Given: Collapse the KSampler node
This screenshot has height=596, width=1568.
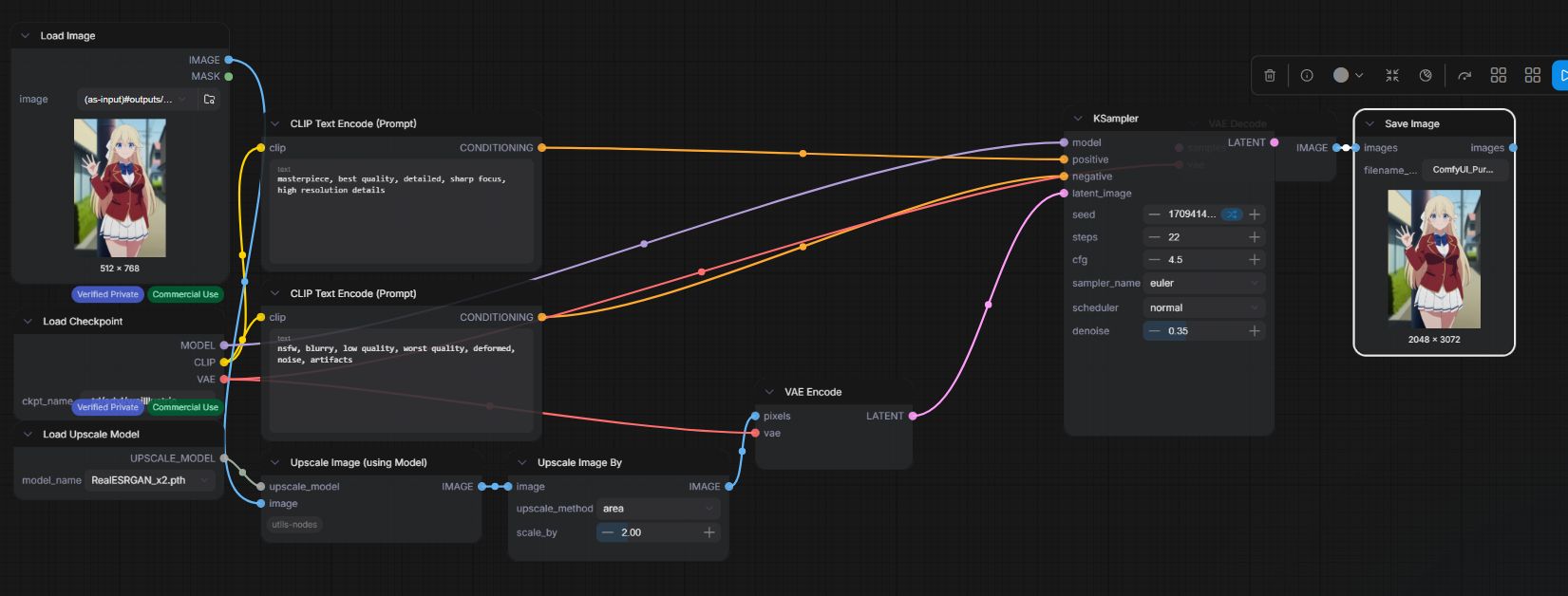Looking at the screenshot, I should pyautogui.click(x=1078, y=119).
